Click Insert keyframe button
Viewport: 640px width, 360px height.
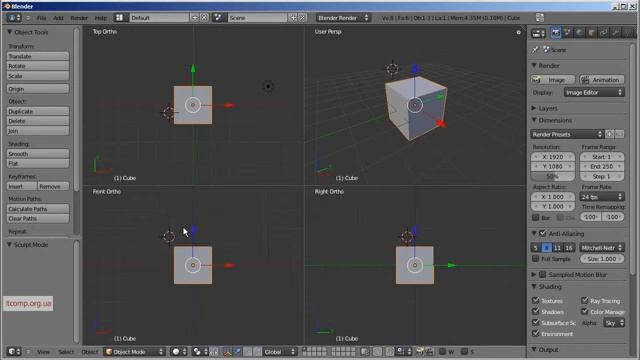click(22, 186)
